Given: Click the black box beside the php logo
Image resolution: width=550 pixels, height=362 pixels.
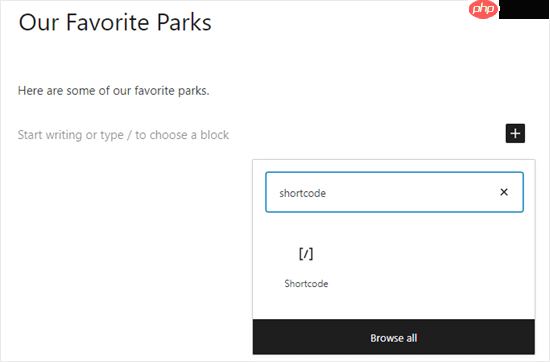Looking at the screenshot, I should coord(523,9).
